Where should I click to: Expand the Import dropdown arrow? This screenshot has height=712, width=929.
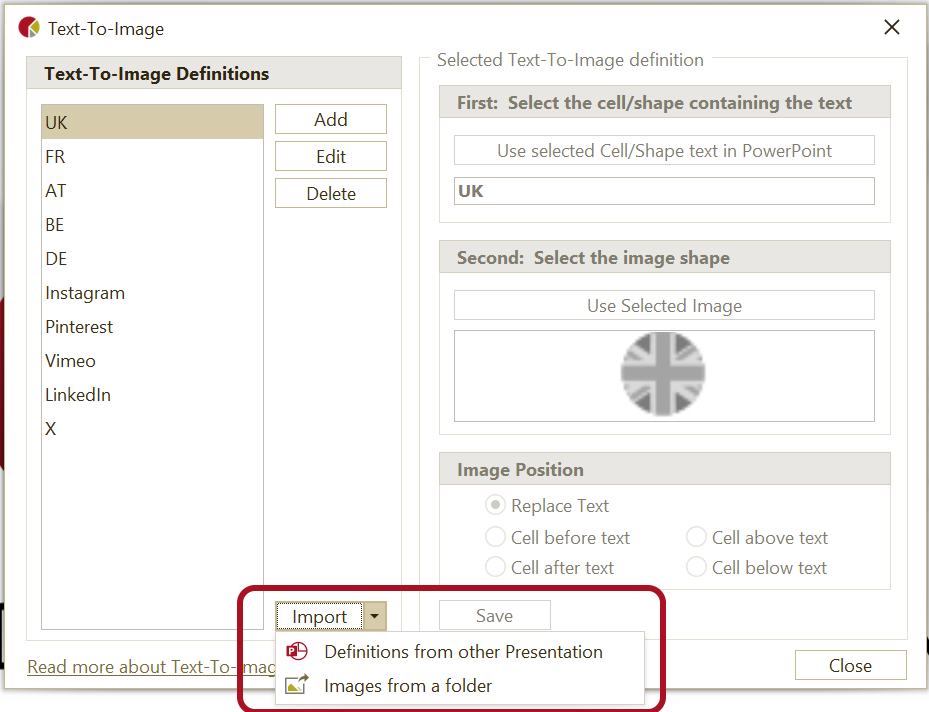375,617
